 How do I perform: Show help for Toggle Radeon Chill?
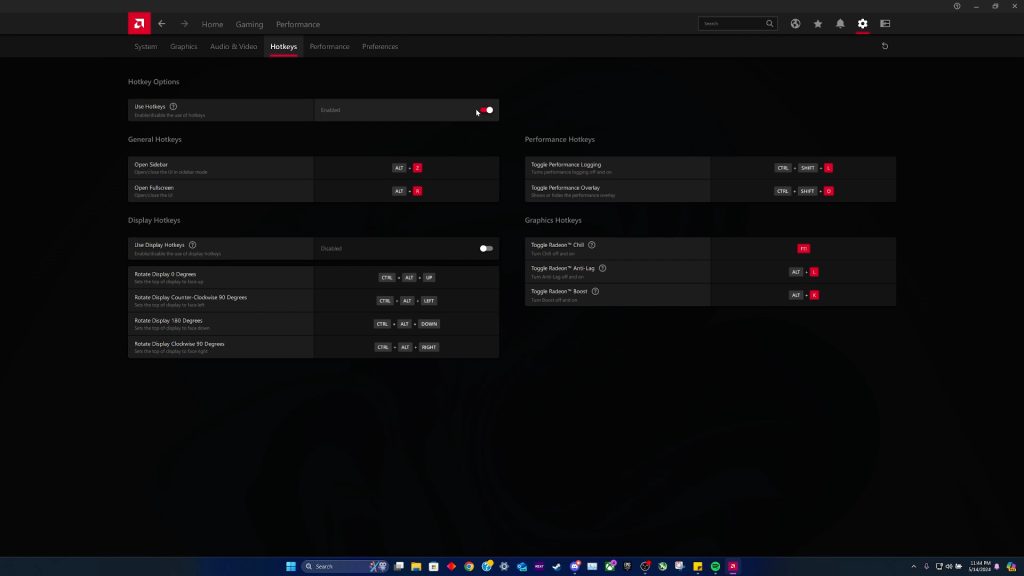(592, 245)
